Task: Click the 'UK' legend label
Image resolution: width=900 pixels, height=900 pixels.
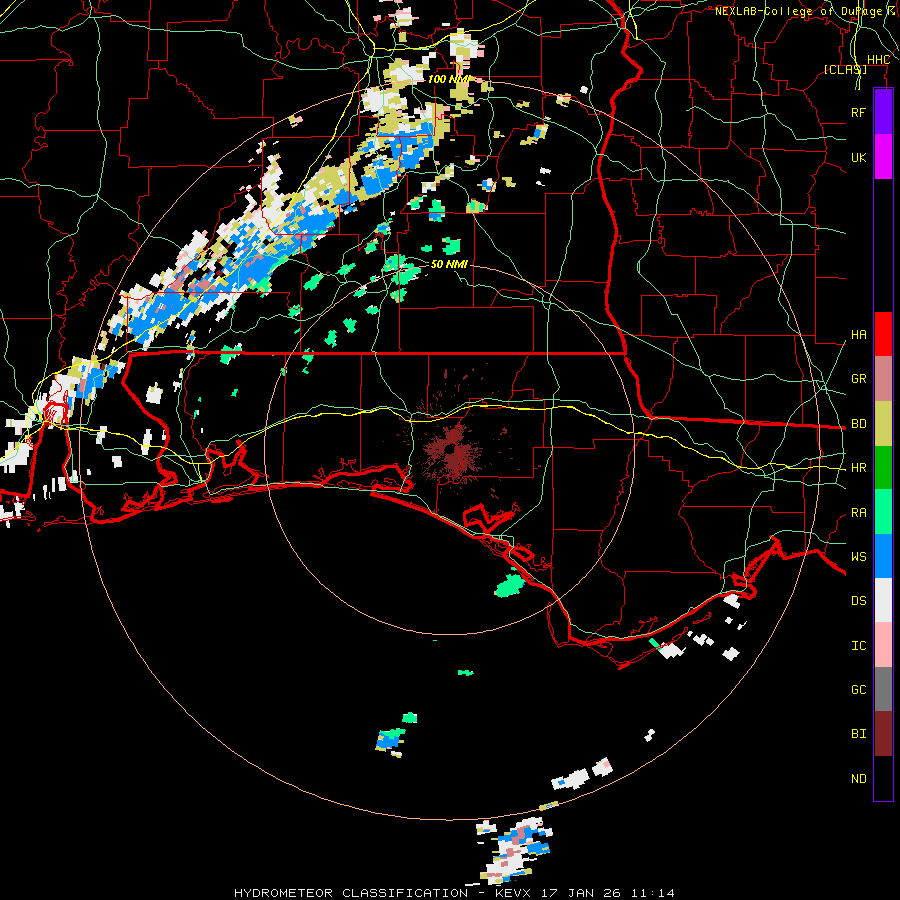Action: (858, 157)
